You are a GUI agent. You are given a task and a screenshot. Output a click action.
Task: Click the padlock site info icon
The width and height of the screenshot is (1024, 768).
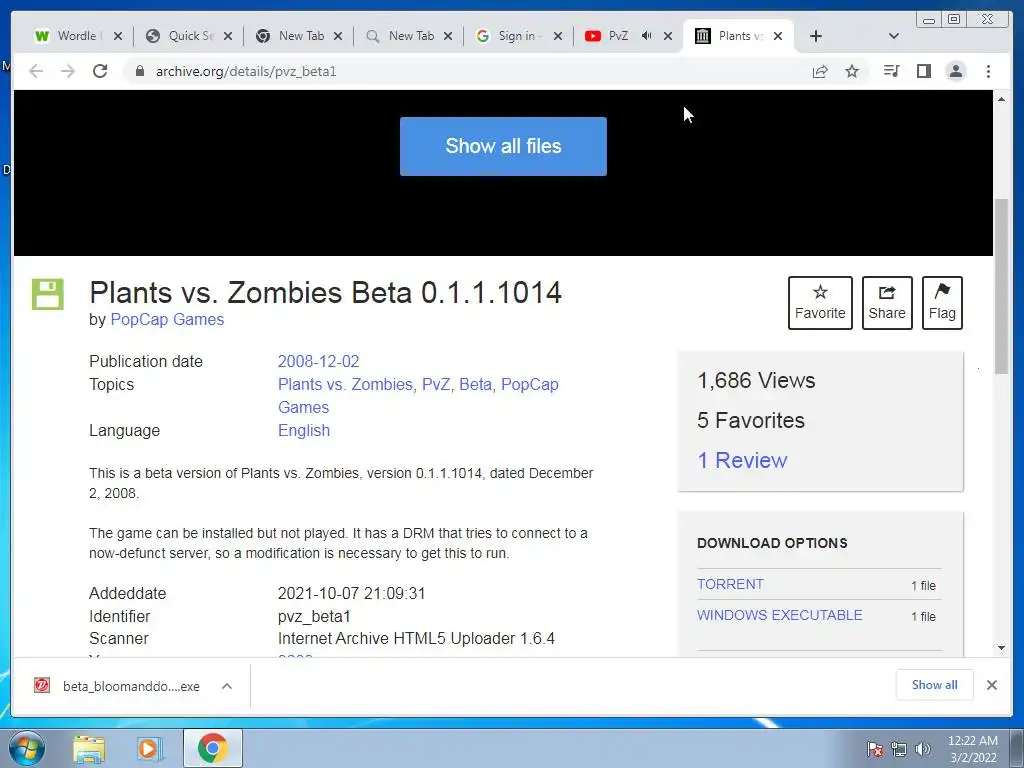pyautogui.click(x=139, y=71)
